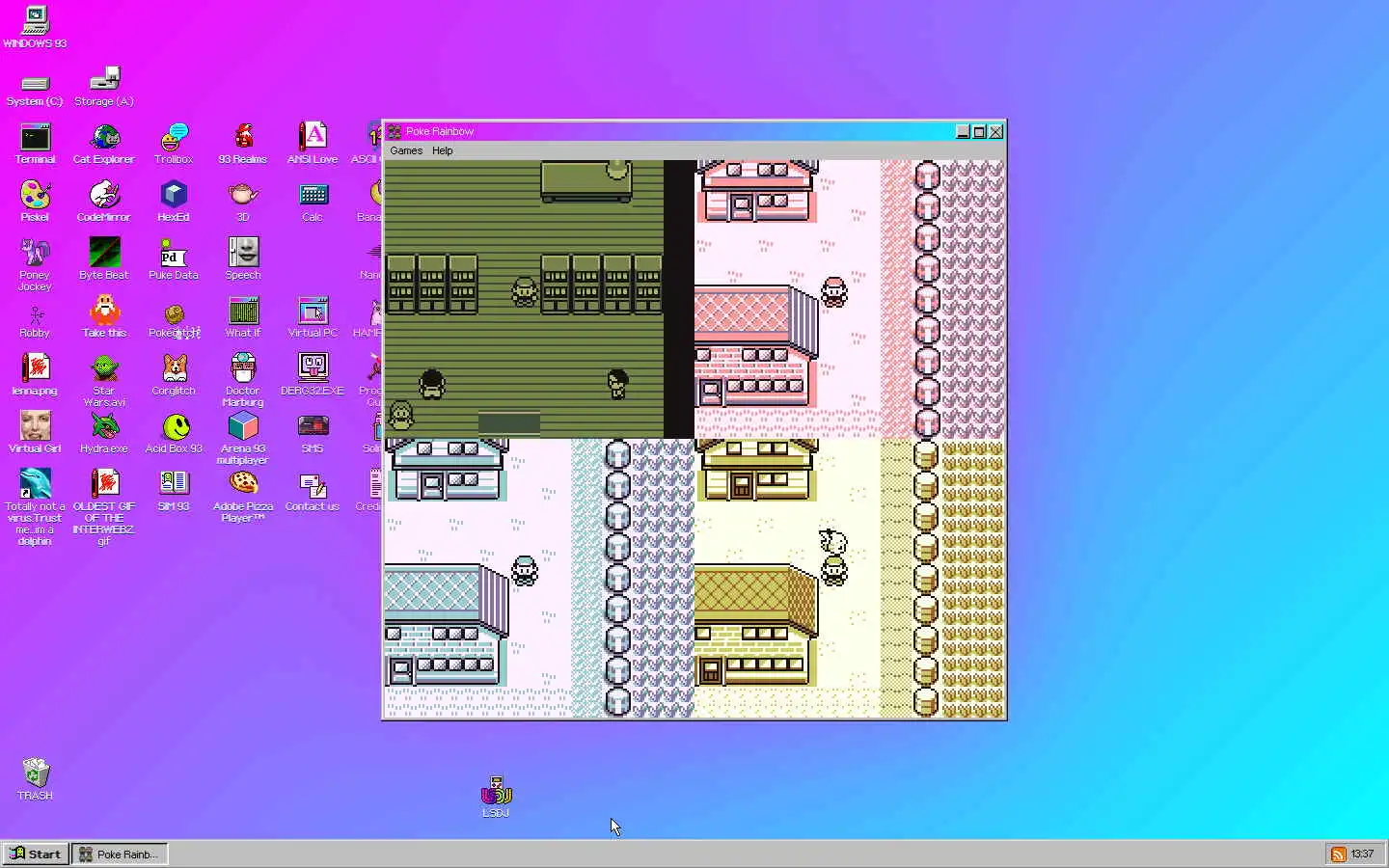Open the HexEd icon
Viewport: 1389px width, 868px height.
[174, 202]
